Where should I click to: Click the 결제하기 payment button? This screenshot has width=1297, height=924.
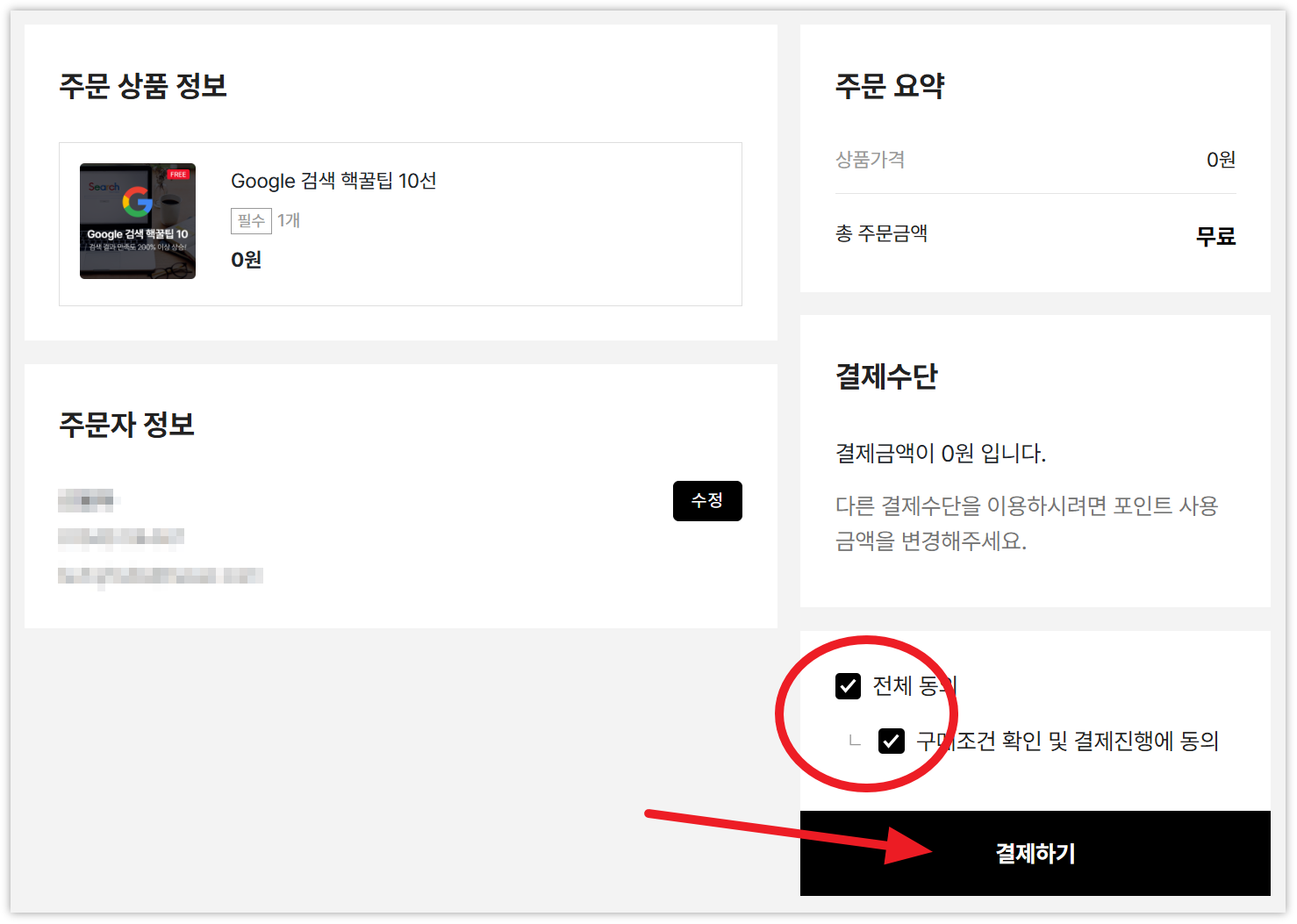tap(1035, 853)
